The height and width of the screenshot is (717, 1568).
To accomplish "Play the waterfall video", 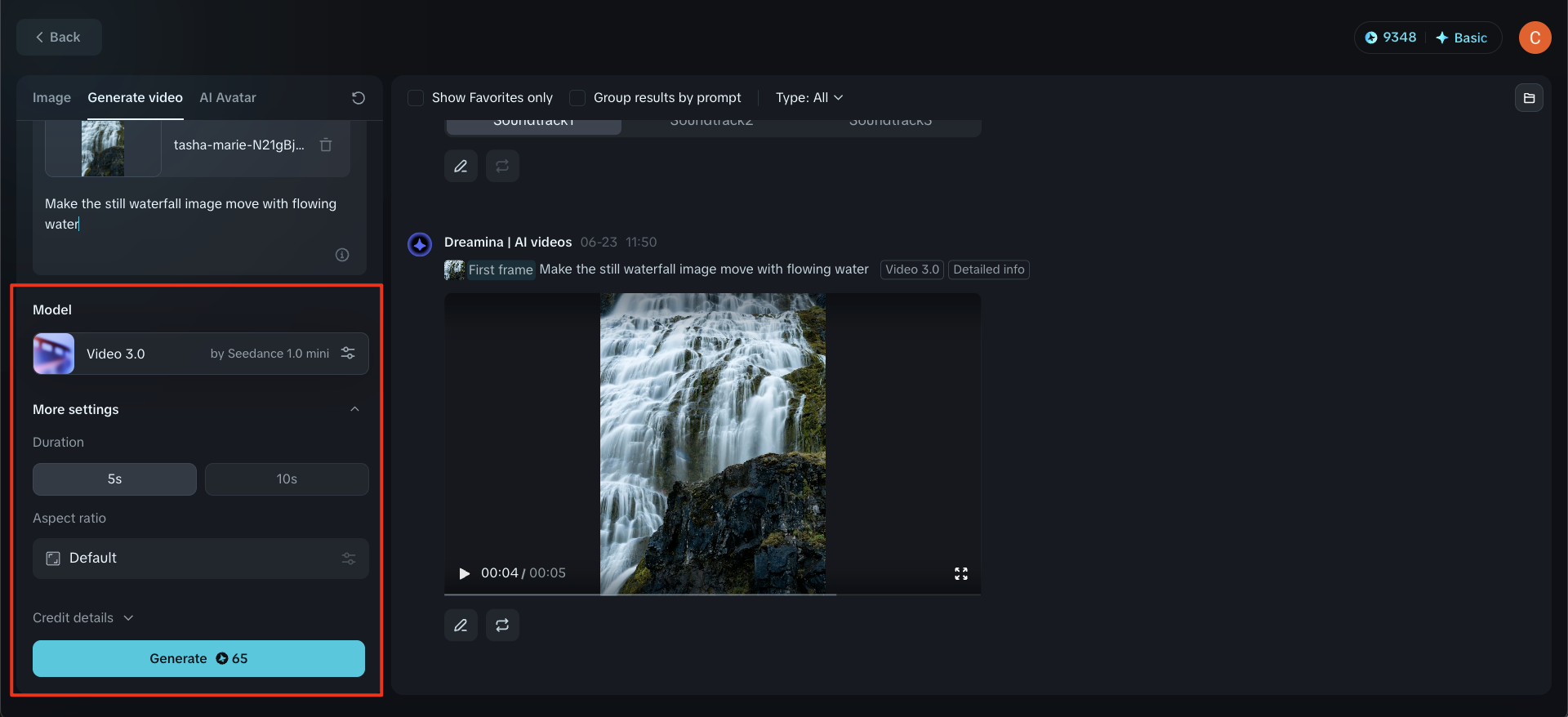I will [x=465, y=574].
